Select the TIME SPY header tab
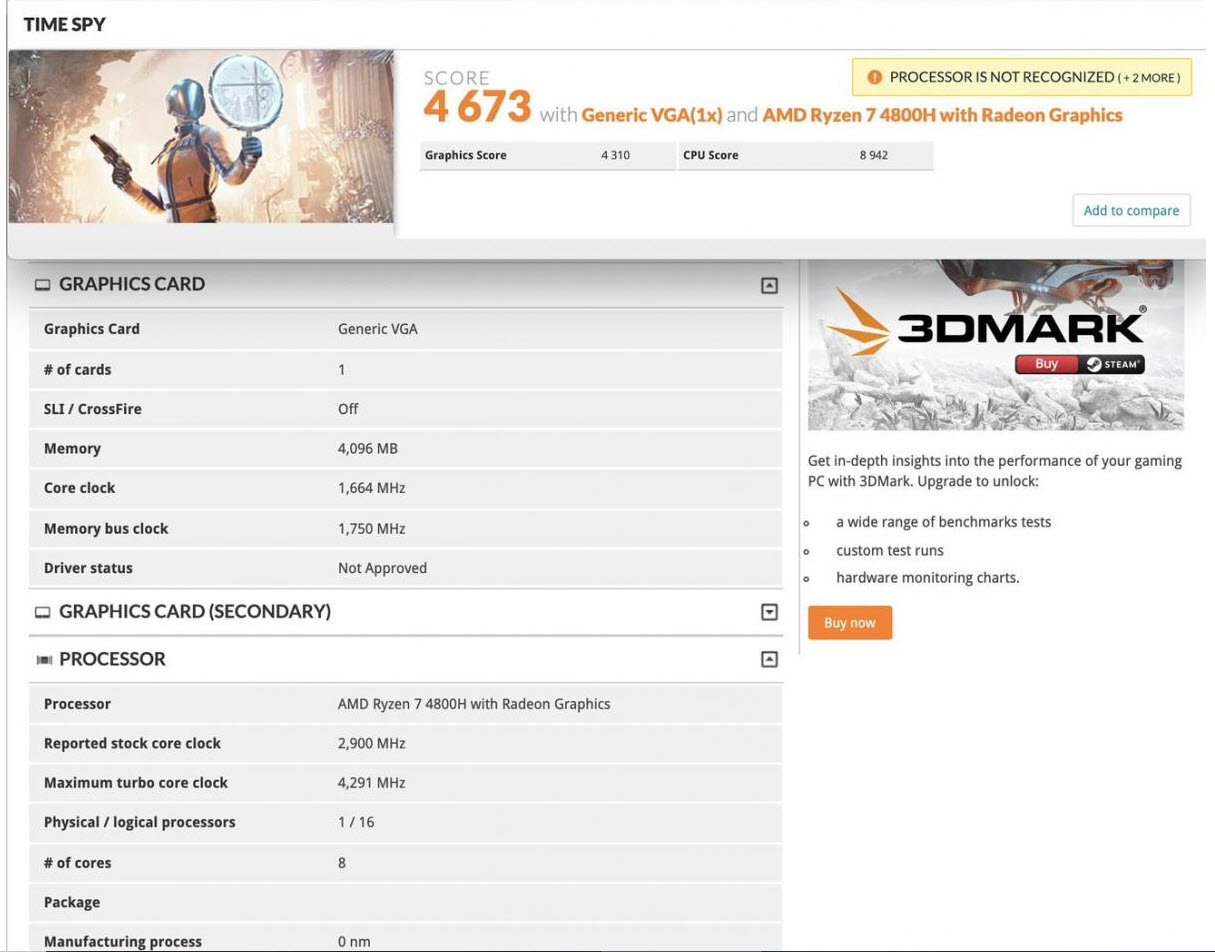 66,24
